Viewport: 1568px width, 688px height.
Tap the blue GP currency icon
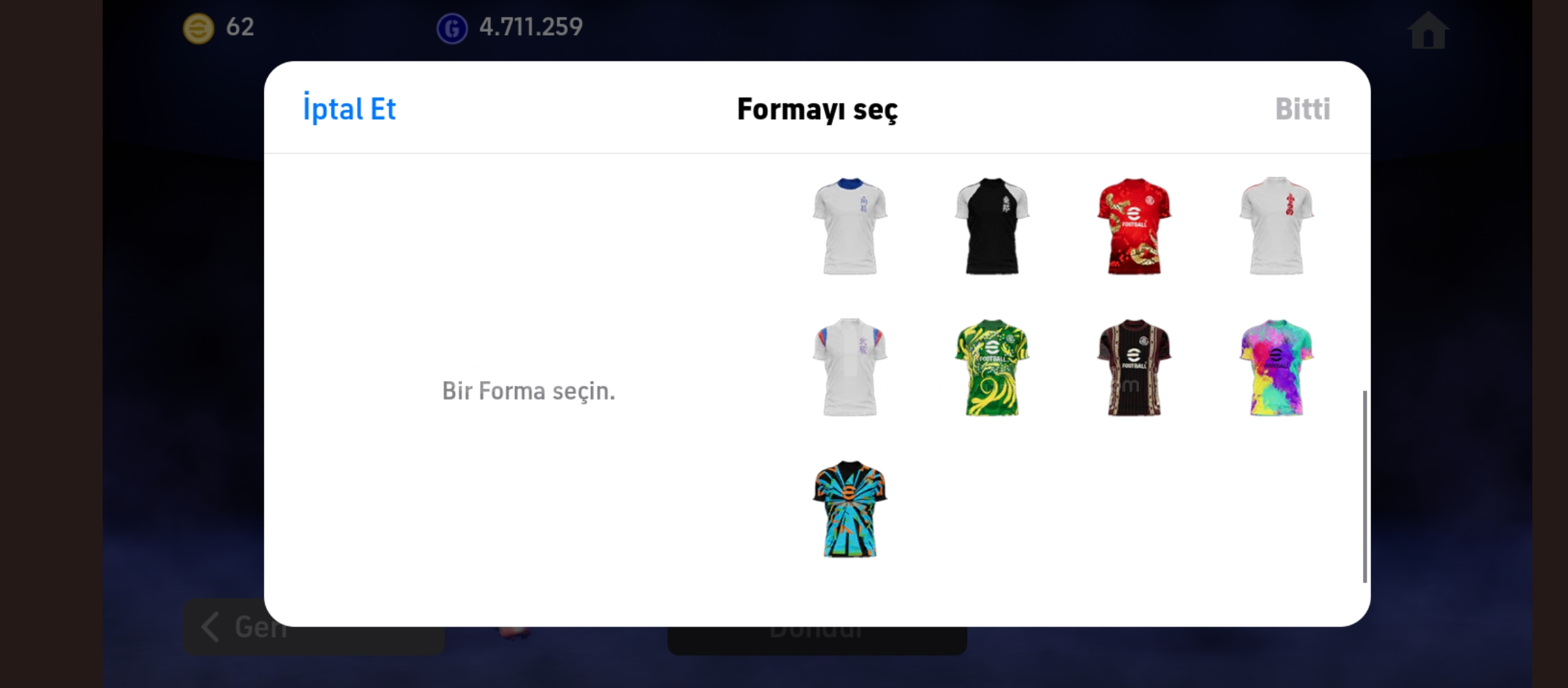tap(452, 28)
